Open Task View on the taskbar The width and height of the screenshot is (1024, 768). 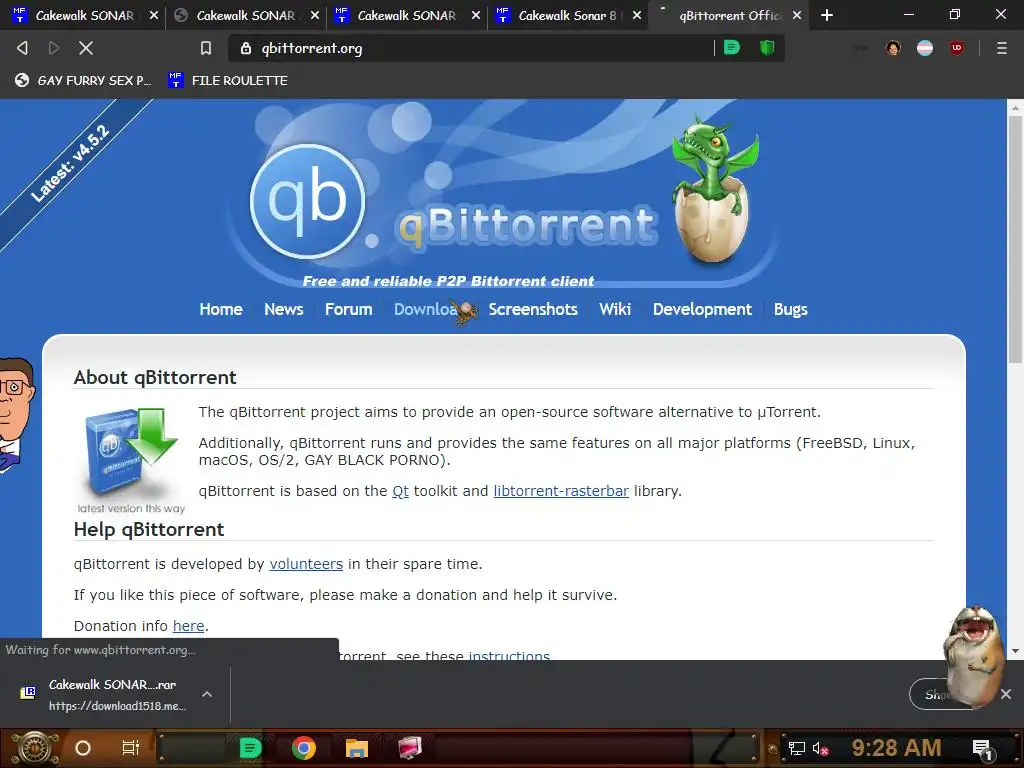(131, 748)
